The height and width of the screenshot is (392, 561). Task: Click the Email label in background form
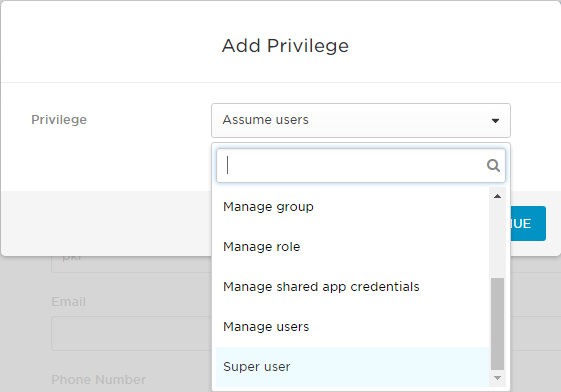click(69, 302)
